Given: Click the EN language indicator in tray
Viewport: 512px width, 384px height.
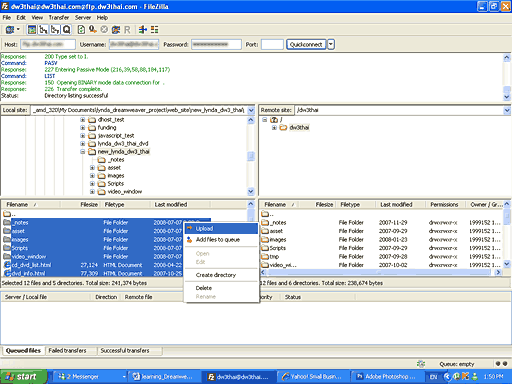Looking at the screenshot, I should pyautogui.click(x=433, y=377).
